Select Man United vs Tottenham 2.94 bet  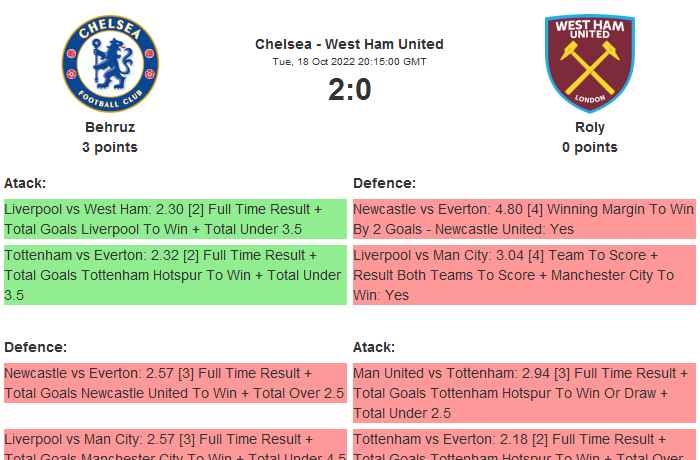point(523,392)
